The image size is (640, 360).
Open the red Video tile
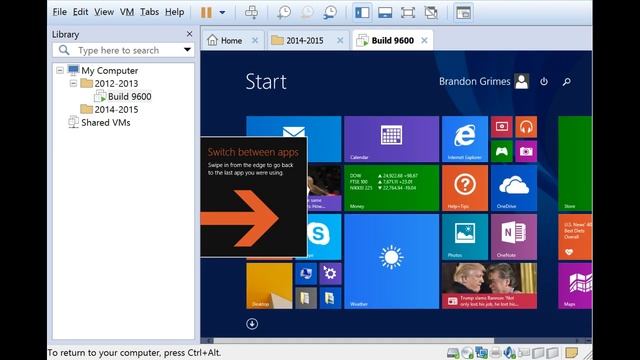[502, 127]
